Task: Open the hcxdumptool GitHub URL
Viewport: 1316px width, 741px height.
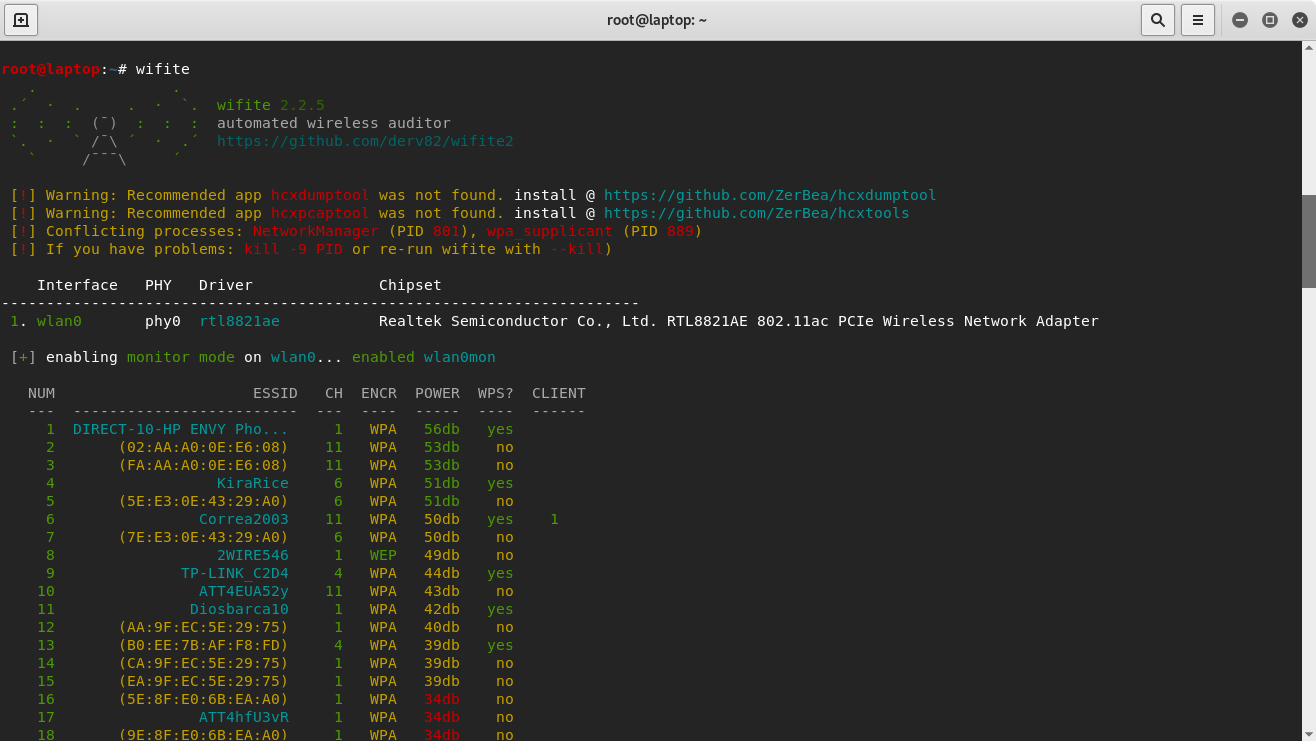Action: (x=769, y=195)
